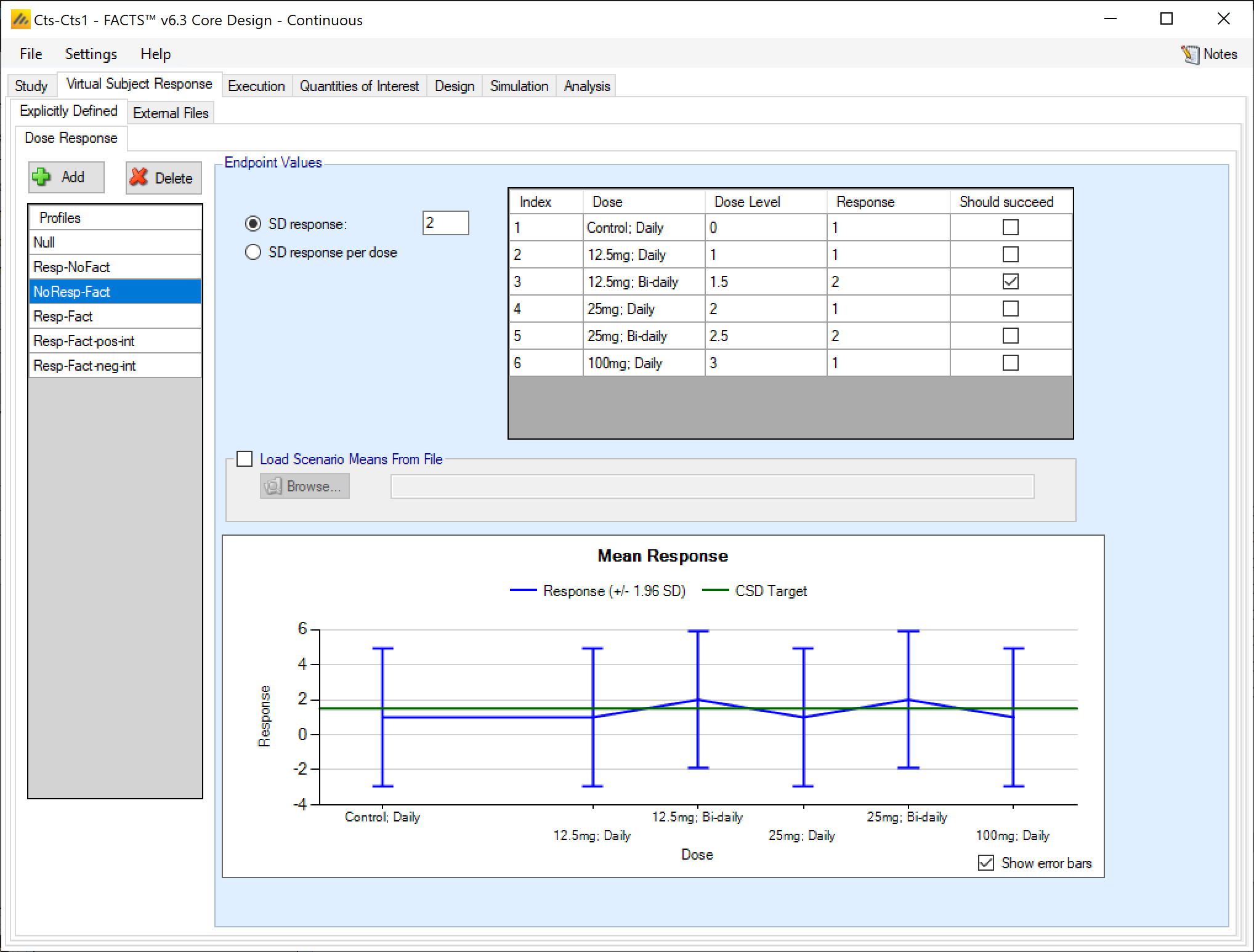Open the Settings menu
The width and height of the screenshot is (1254, 952).
tap(91, 54)
